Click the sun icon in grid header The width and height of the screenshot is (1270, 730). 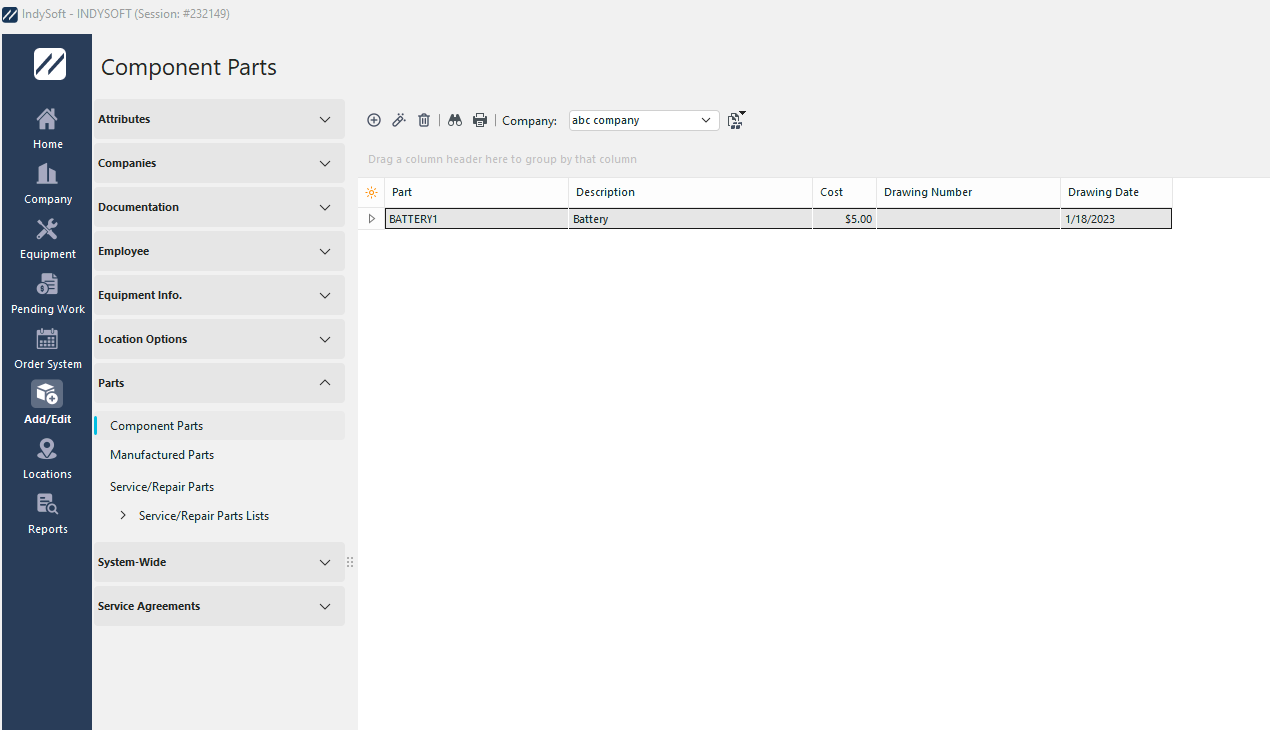[x=371, y=192]
